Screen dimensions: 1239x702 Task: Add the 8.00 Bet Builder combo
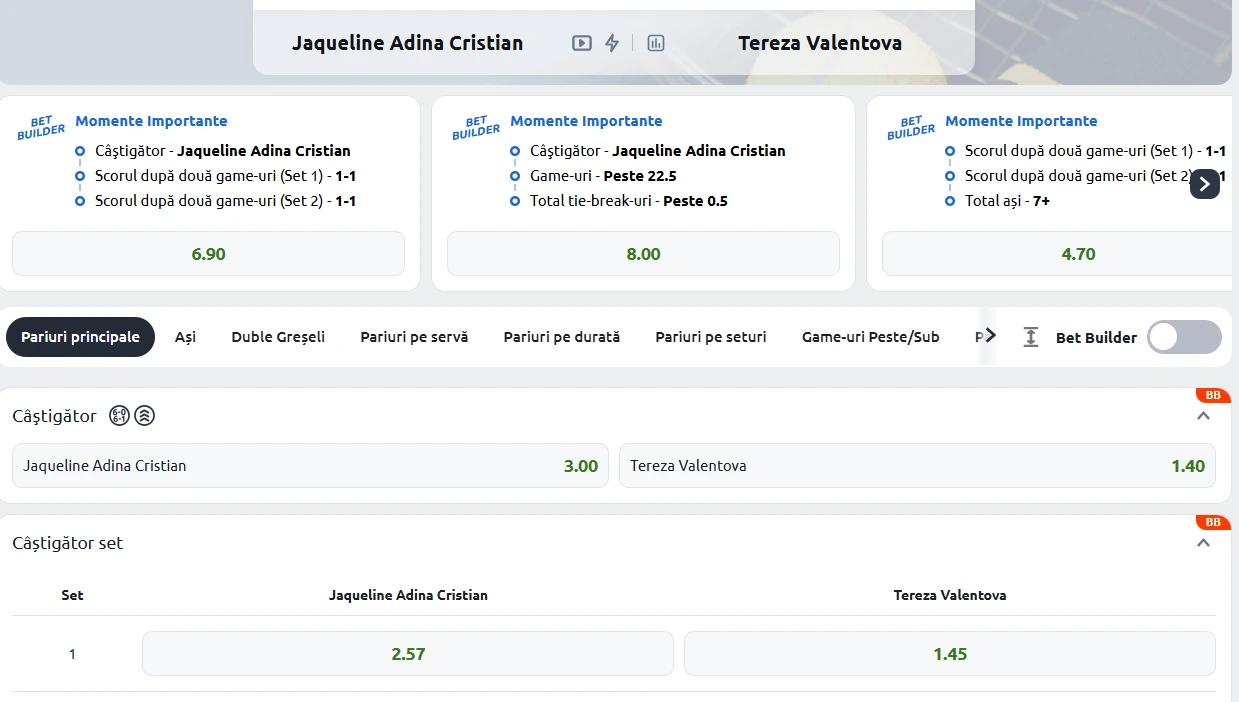pos(643,254)
